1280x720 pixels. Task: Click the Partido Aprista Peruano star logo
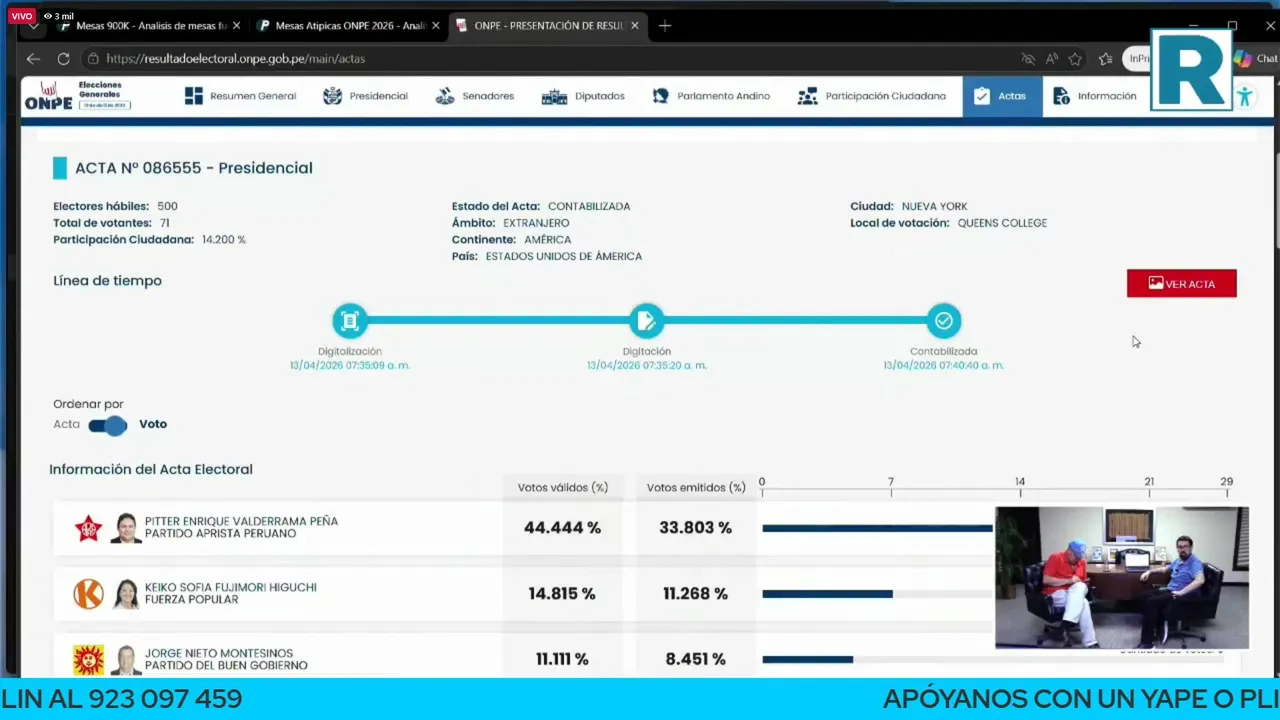tap(88, 528)
